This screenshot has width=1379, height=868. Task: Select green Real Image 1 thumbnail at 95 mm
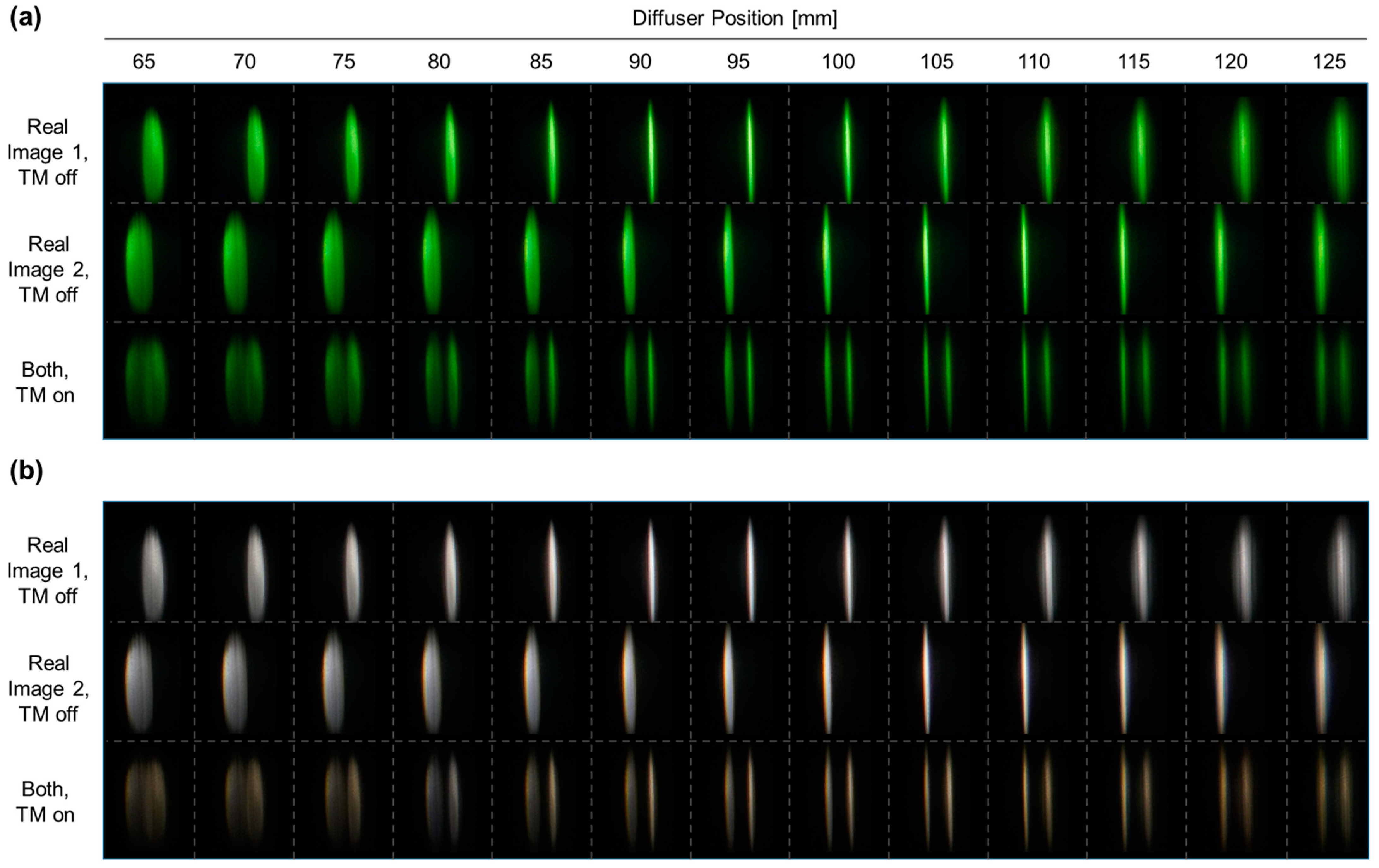tap(739, 143)
